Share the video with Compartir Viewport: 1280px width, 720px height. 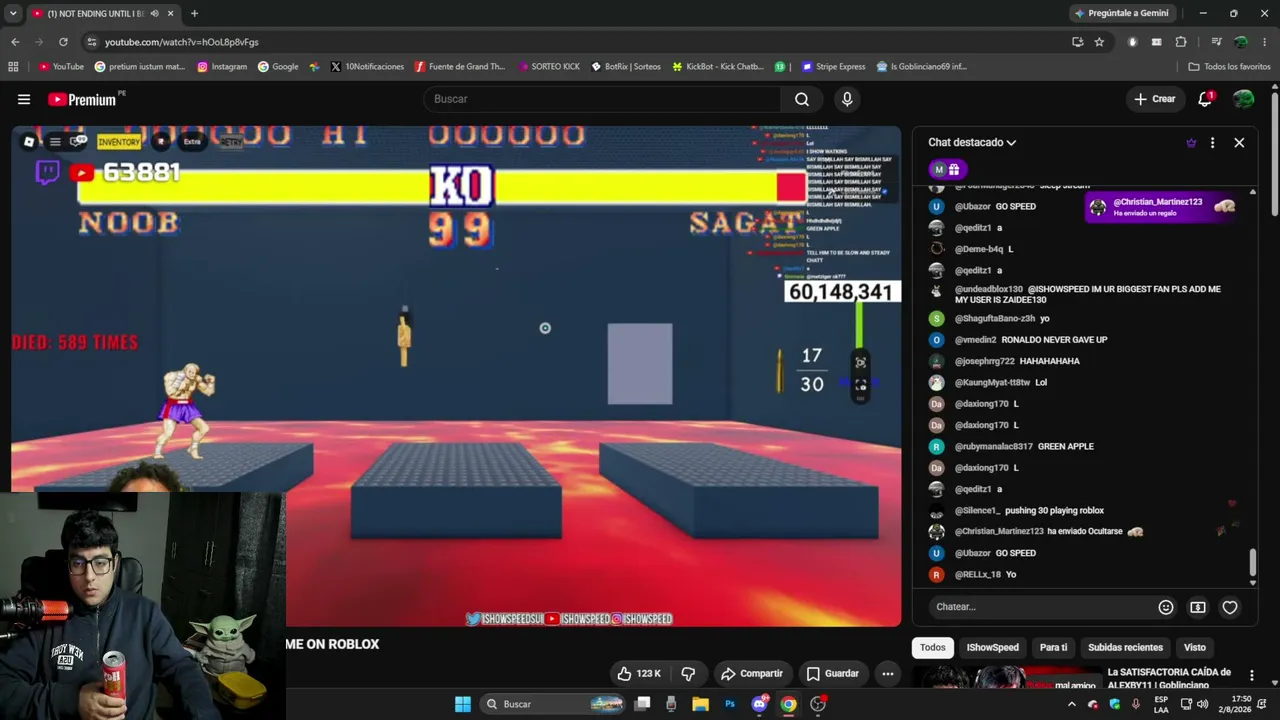coord(752,674)
